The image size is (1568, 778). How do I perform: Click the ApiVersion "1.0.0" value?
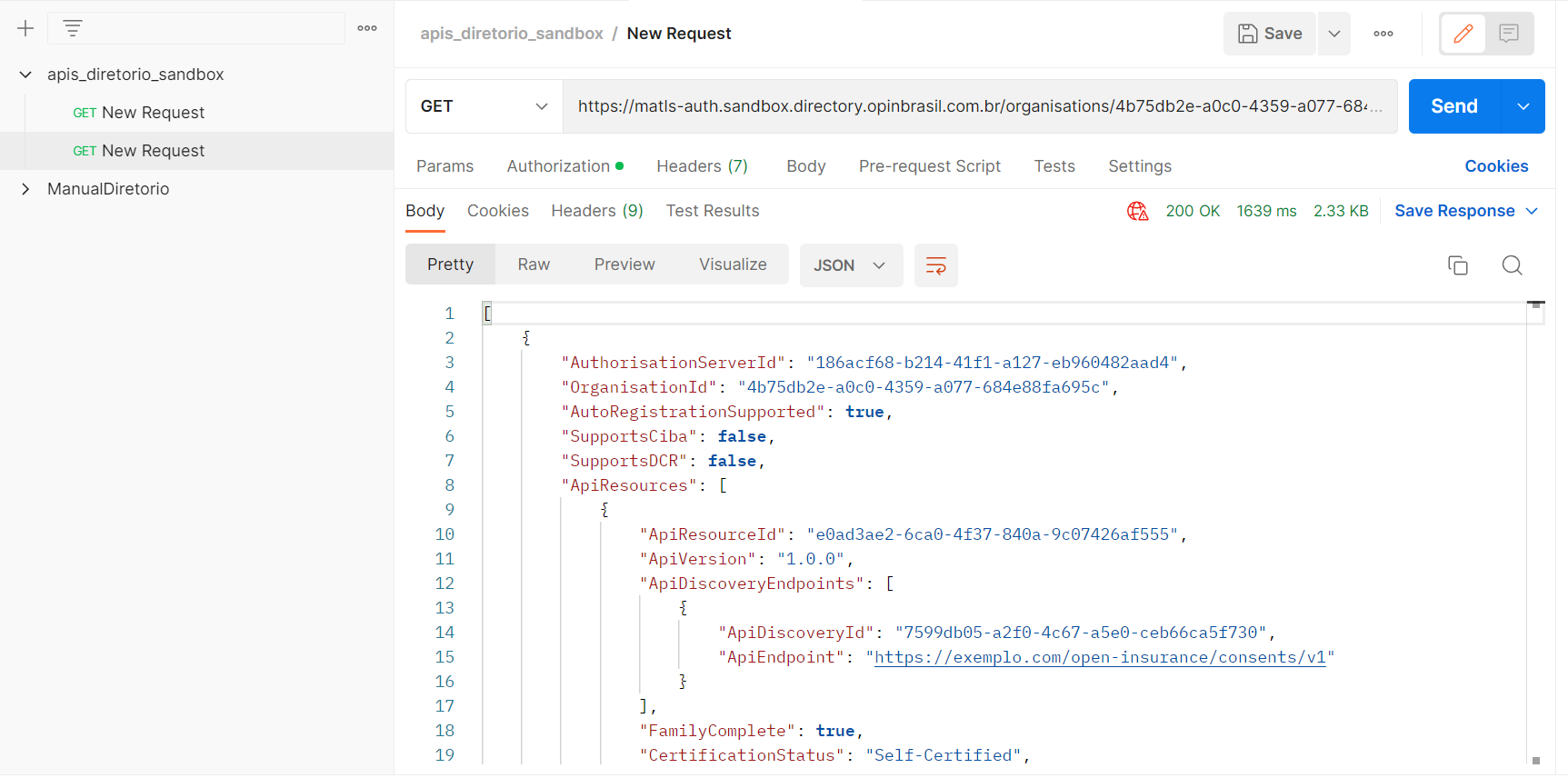coord(811,559)
